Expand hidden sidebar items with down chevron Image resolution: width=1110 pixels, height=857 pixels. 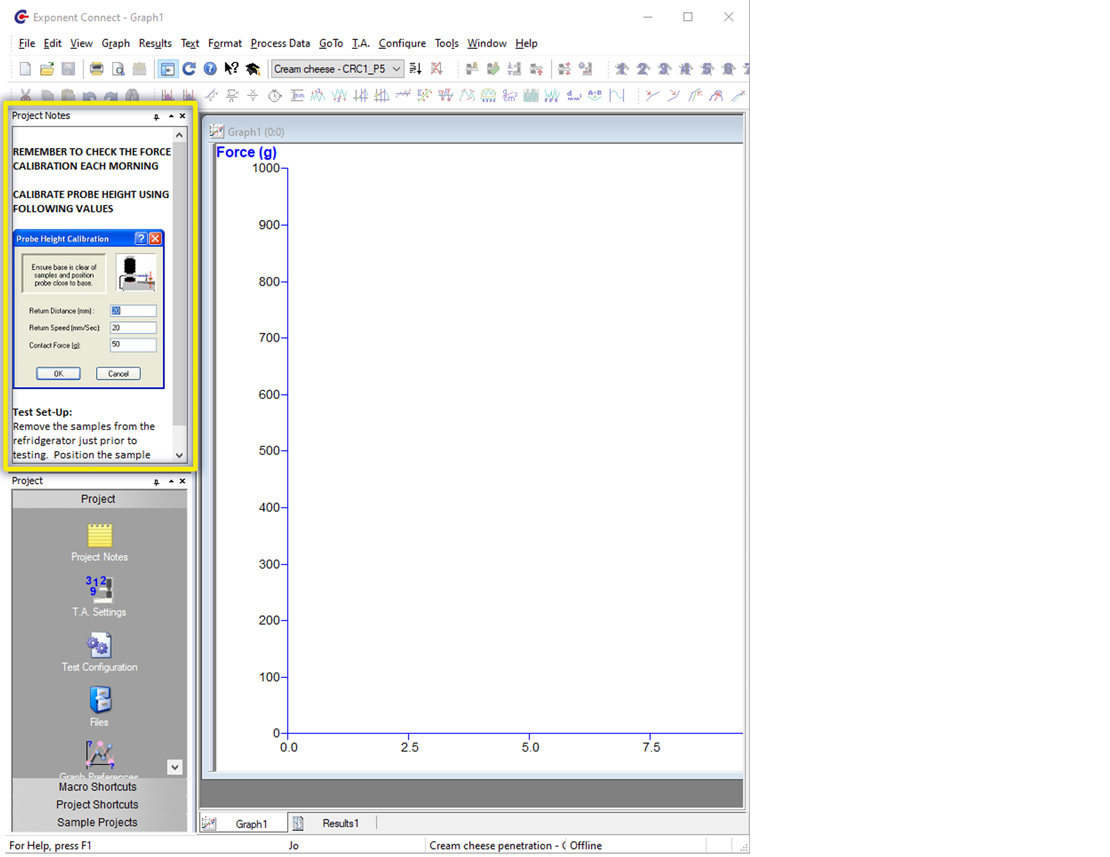(175, 767)
